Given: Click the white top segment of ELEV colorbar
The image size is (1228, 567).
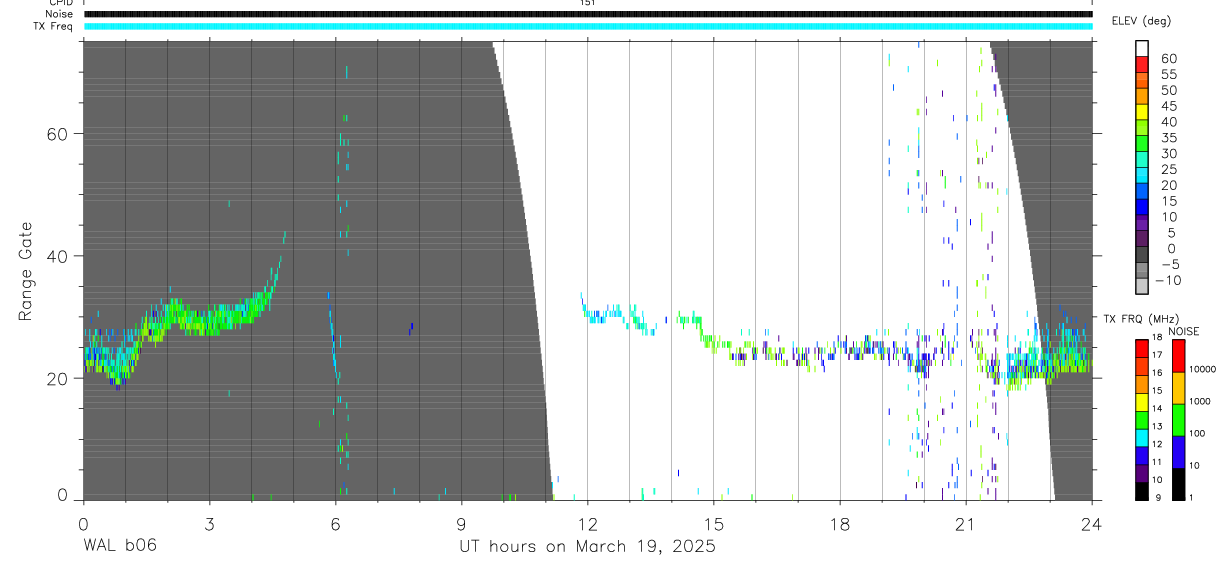Looking at the screenshot, I should point(1142,48).
